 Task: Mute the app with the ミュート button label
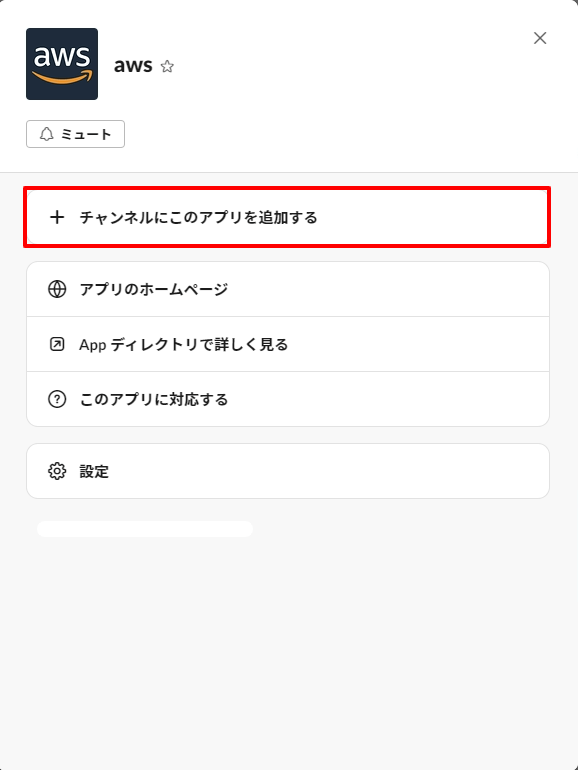86,134
